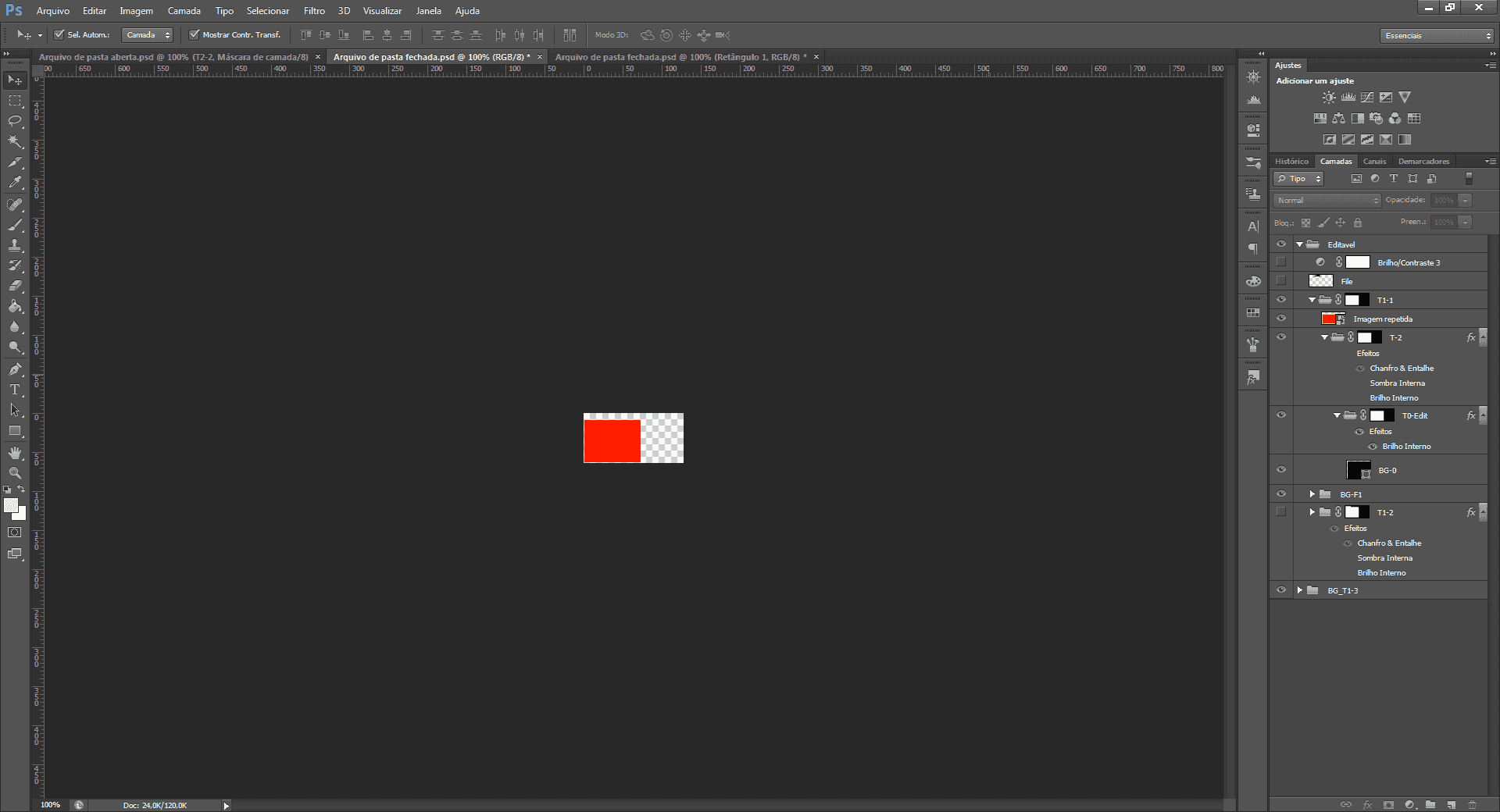Expand the BG-F1 group
Viewport: 1500px width, 812px height.
1312,494
